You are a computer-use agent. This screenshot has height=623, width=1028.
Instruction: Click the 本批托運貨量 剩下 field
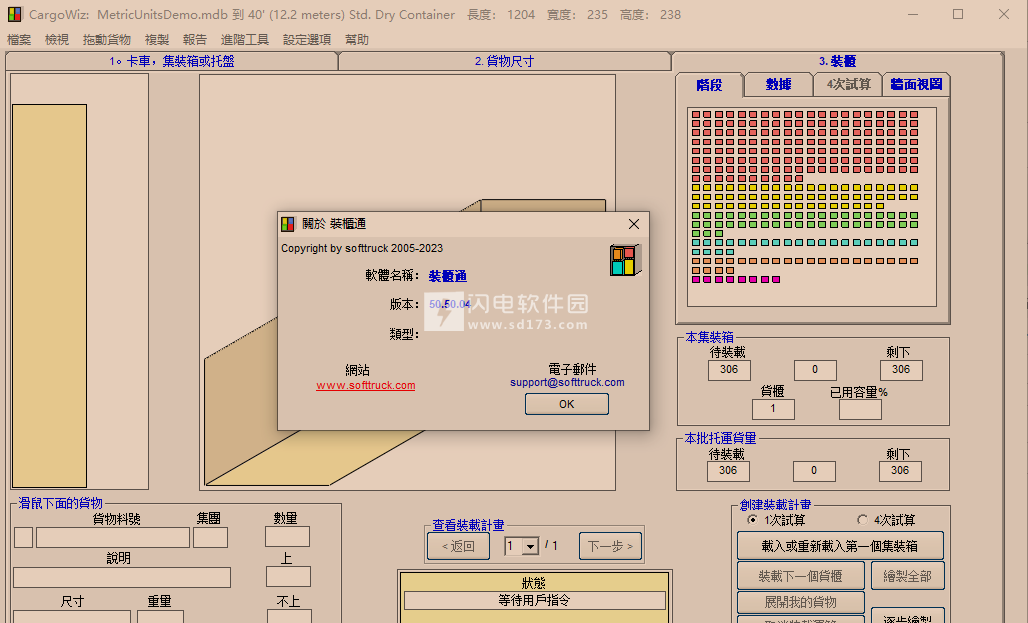[900, 471]
